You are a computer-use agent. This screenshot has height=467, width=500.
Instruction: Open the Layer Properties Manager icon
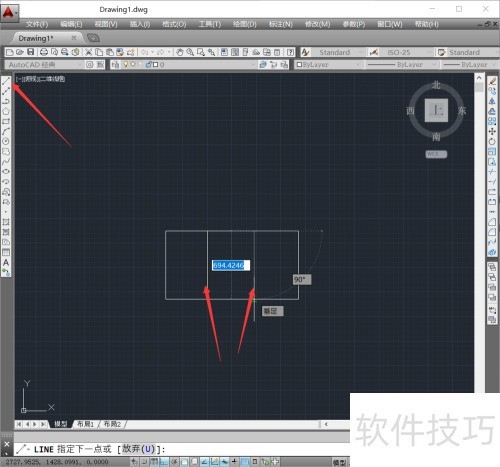point(115,65)
